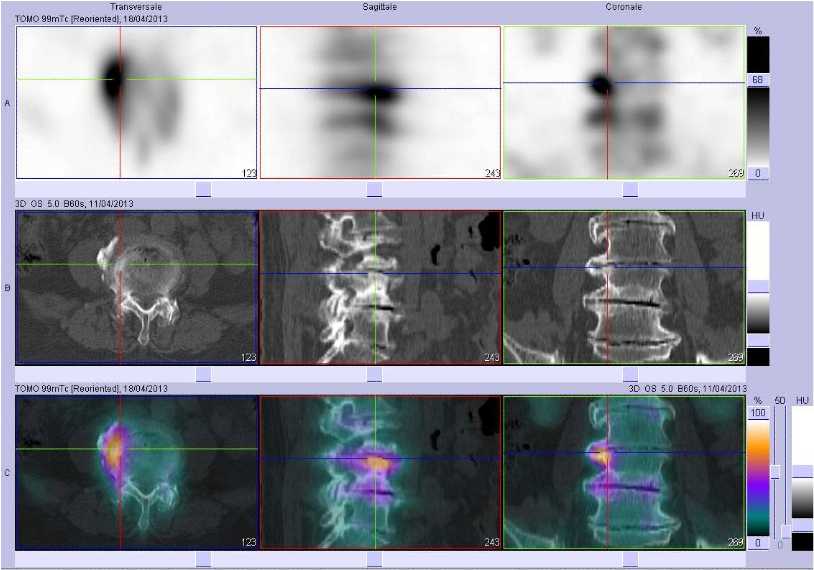Grab the slice slider handle under row A transversal view
Image resolution: width=814 pixels, height=570 pixels.
point(203,189)
